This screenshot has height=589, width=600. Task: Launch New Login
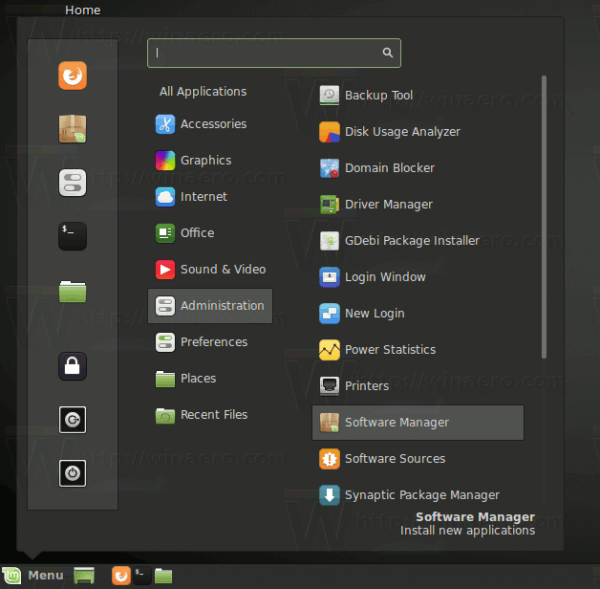418,313
